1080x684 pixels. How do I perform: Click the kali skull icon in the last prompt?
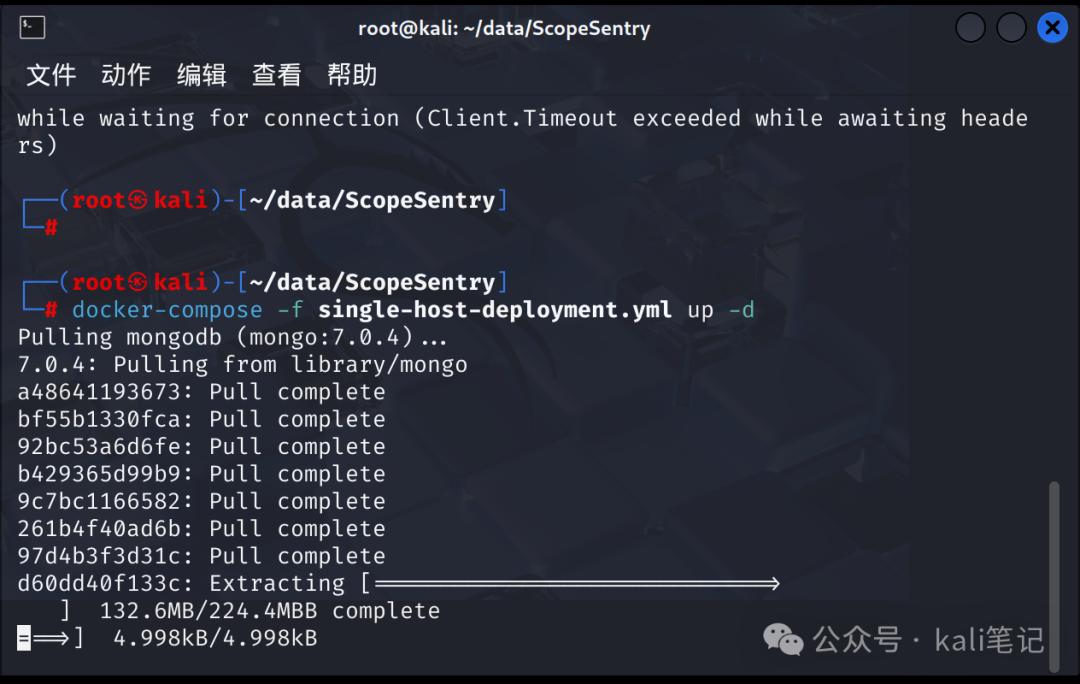(x=138, y=282)
